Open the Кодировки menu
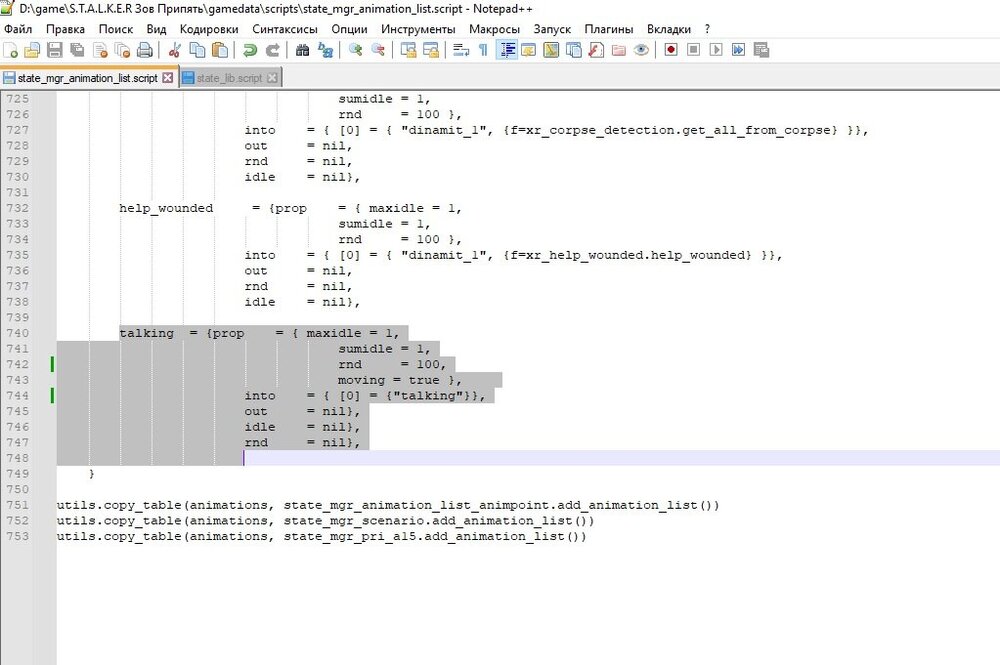The width and height of the screenshot is (1000, 665). 211,29
